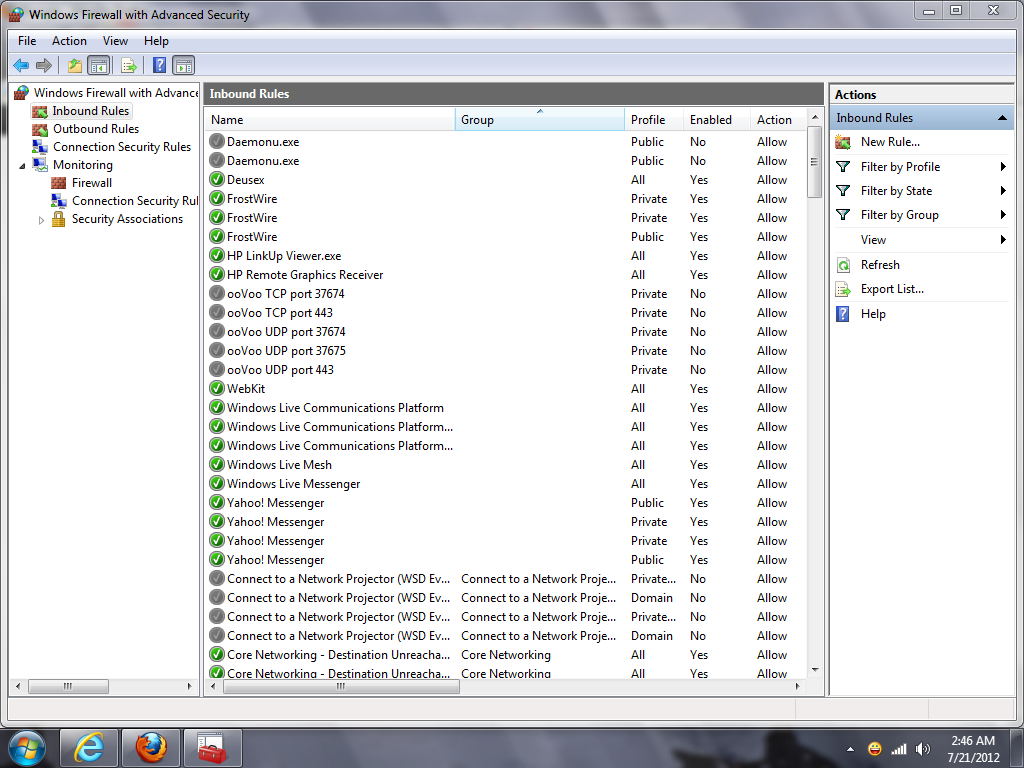Expand the Security Associations tree node
This screenshot has width=1024, height=768.
(41, 220)
